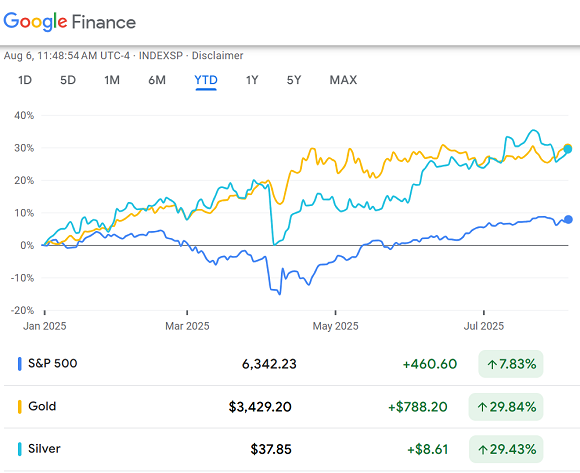Screen dimensions: 580x473
Task: Switch chart to 1Y range
Action: tap(252, 80)
